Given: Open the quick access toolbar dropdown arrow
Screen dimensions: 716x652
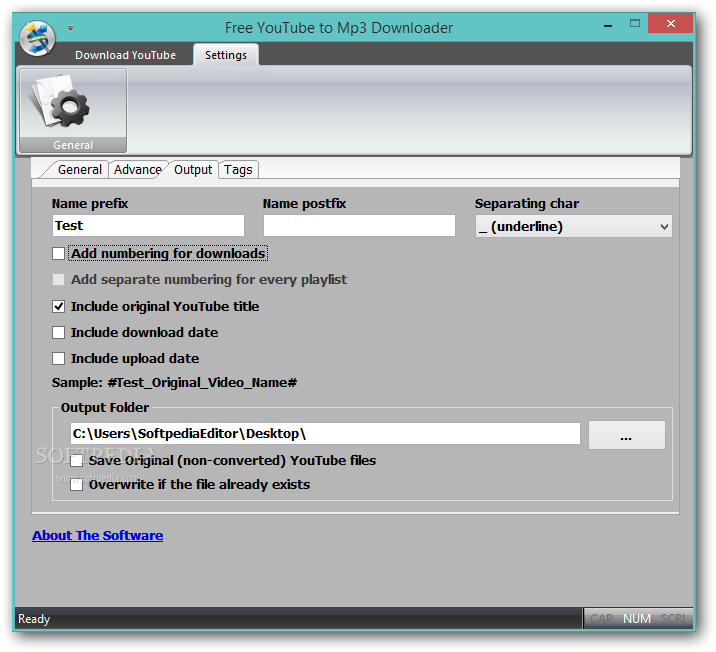Looking at the screenshot, I should coord(70,28).
